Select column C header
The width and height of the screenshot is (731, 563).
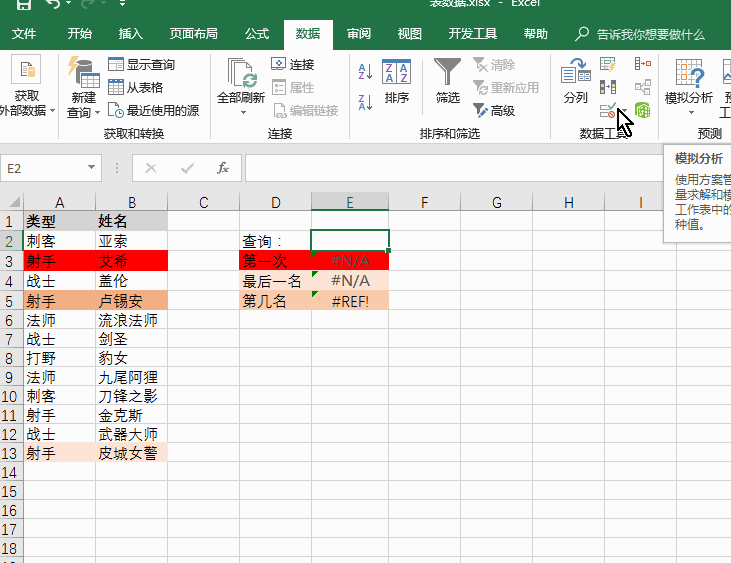coord(203,203)
